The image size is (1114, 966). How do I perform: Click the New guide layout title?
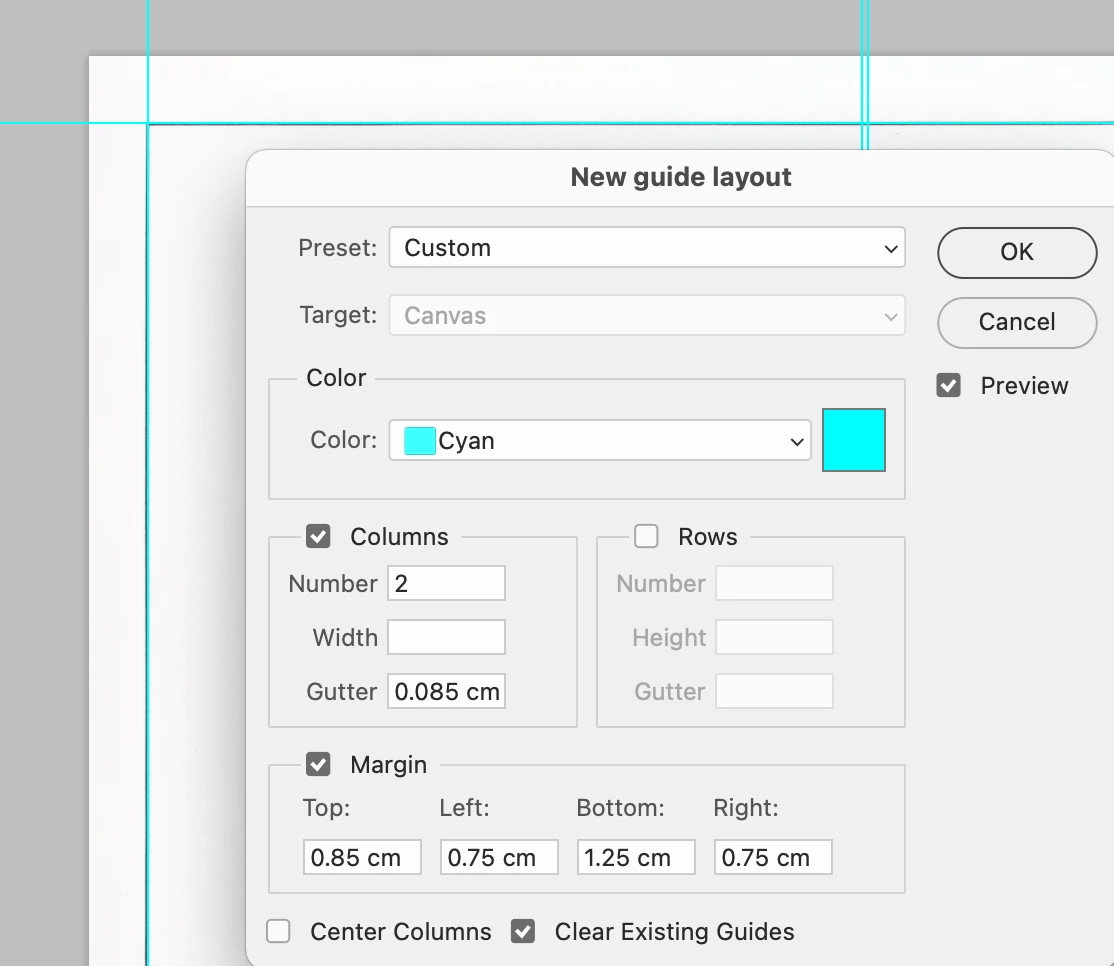[x=681, y=177]
